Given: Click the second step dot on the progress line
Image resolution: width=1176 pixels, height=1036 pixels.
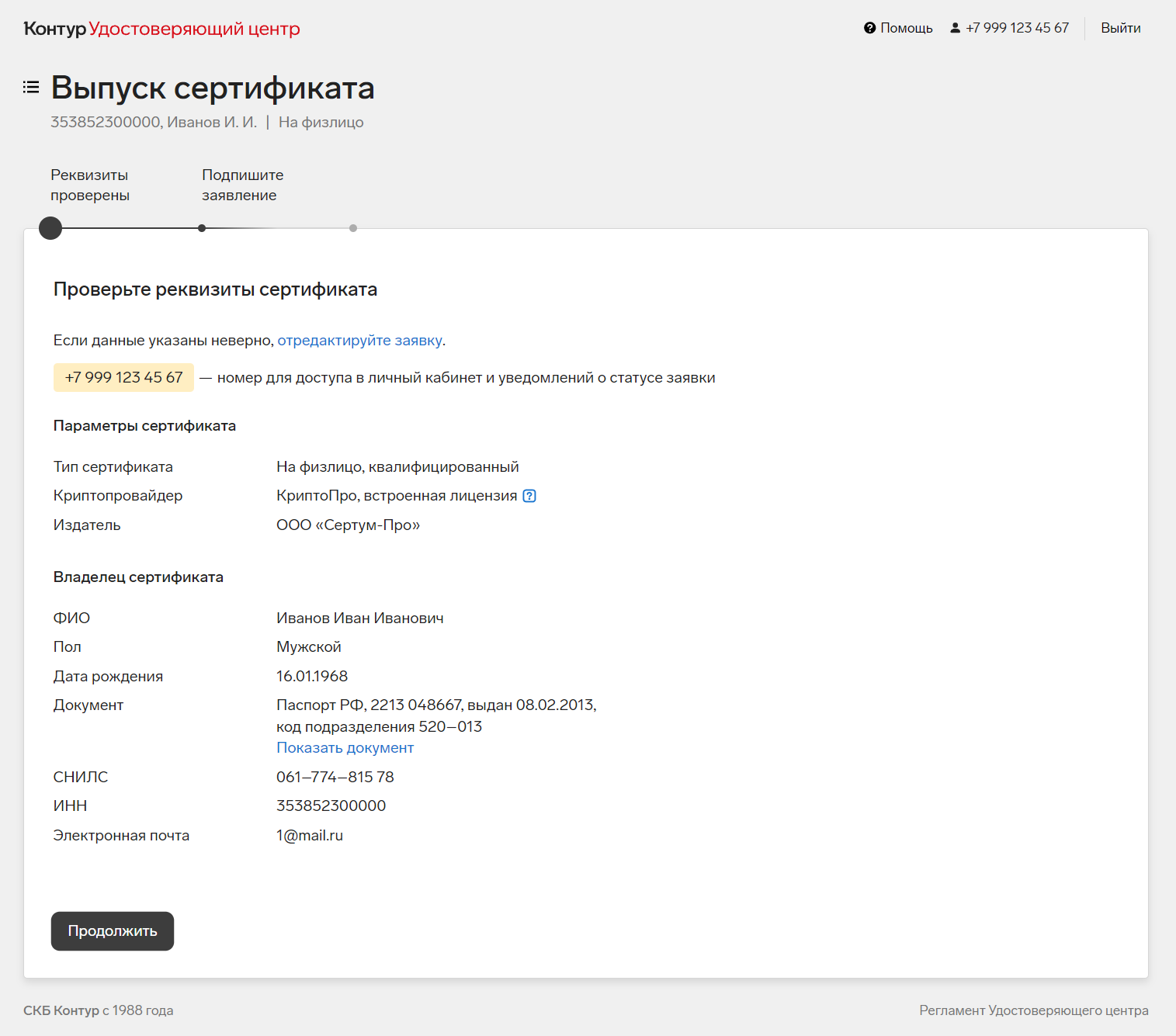Looking at the screenshot, I should click(202, 228).
